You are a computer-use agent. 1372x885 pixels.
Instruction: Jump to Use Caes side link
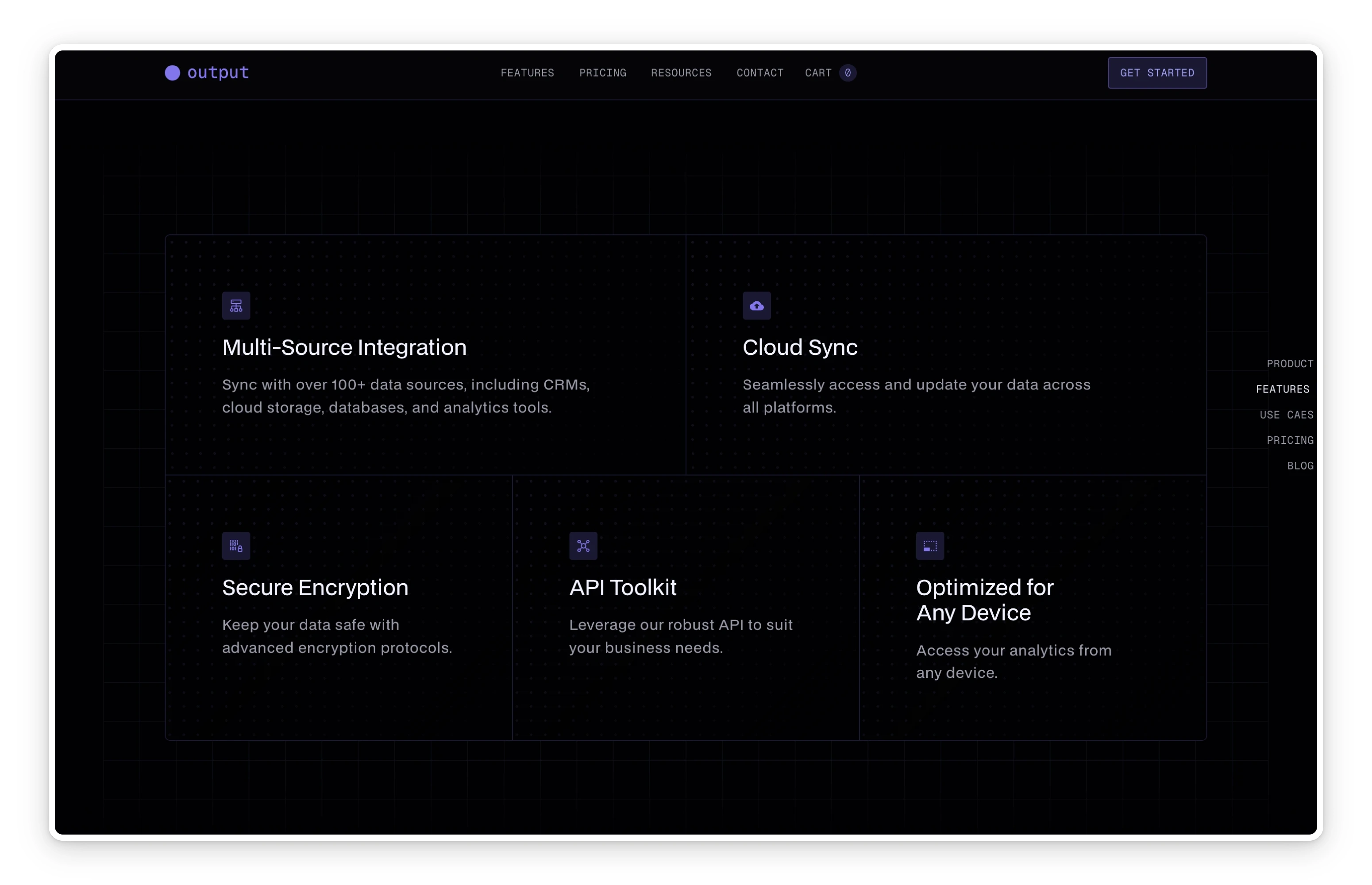click(1286, 415)
